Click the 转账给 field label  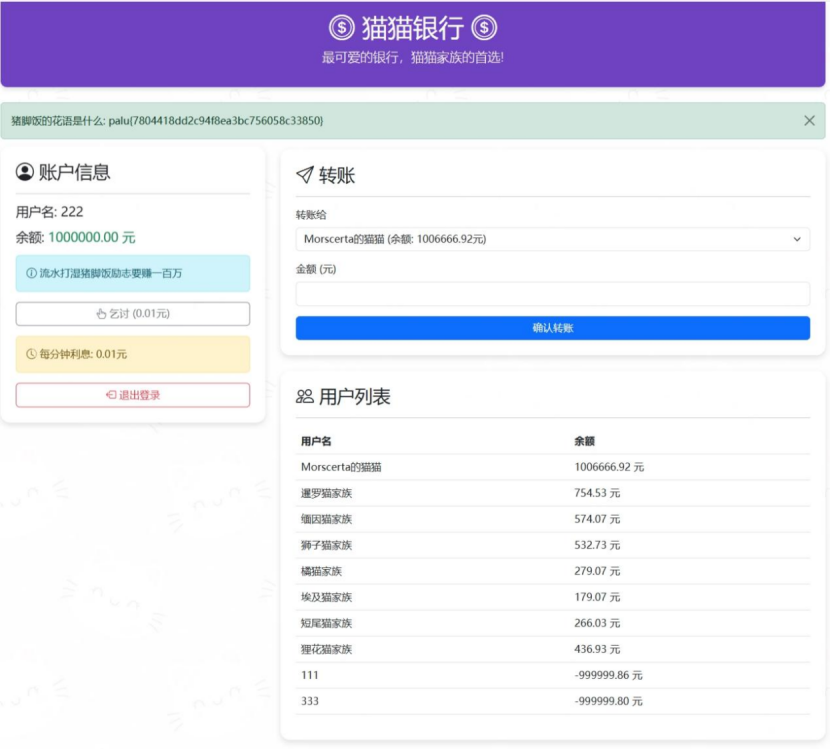pos(311,215)
